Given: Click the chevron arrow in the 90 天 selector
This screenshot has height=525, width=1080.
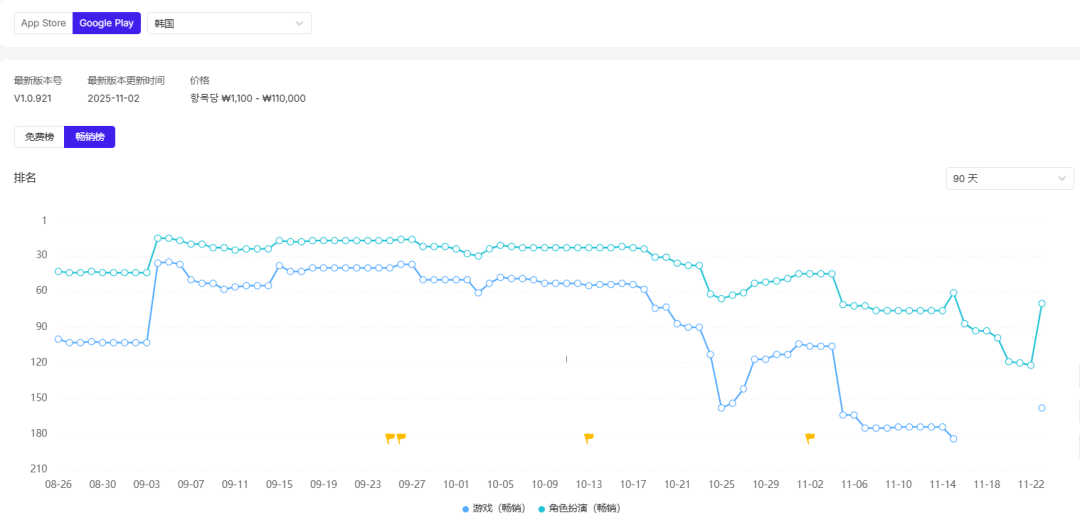Looking at the screenshot, I should tap(1061, 178).
